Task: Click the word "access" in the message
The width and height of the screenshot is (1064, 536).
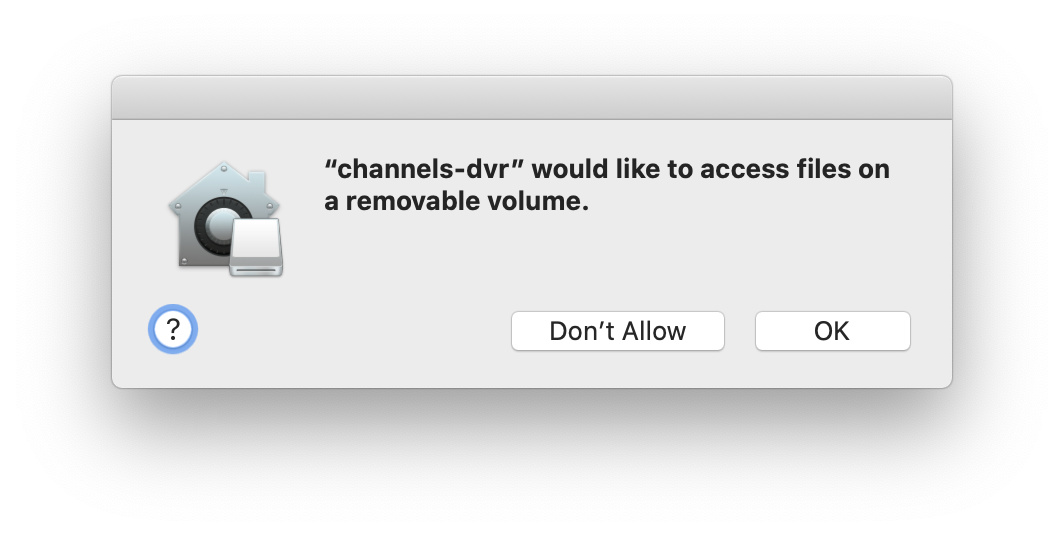Action: coord(739,169)
